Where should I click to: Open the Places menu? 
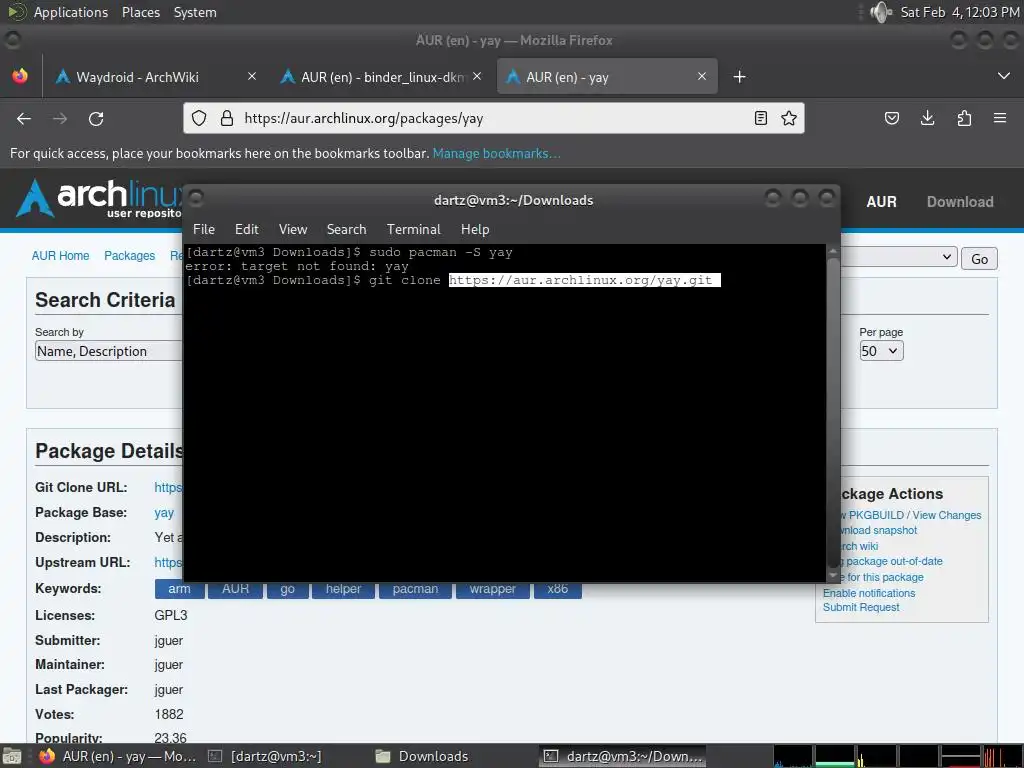[x=141, y=12]
